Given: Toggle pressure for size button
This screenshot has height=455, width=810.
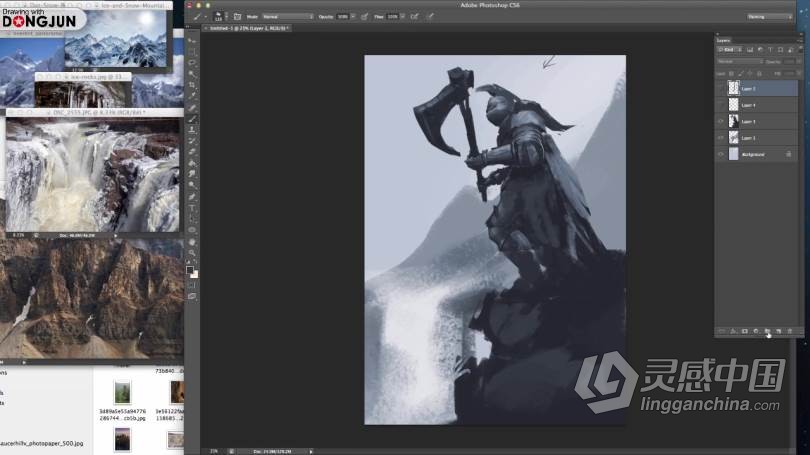Looking at the screenshot, I should coord(430,17).
